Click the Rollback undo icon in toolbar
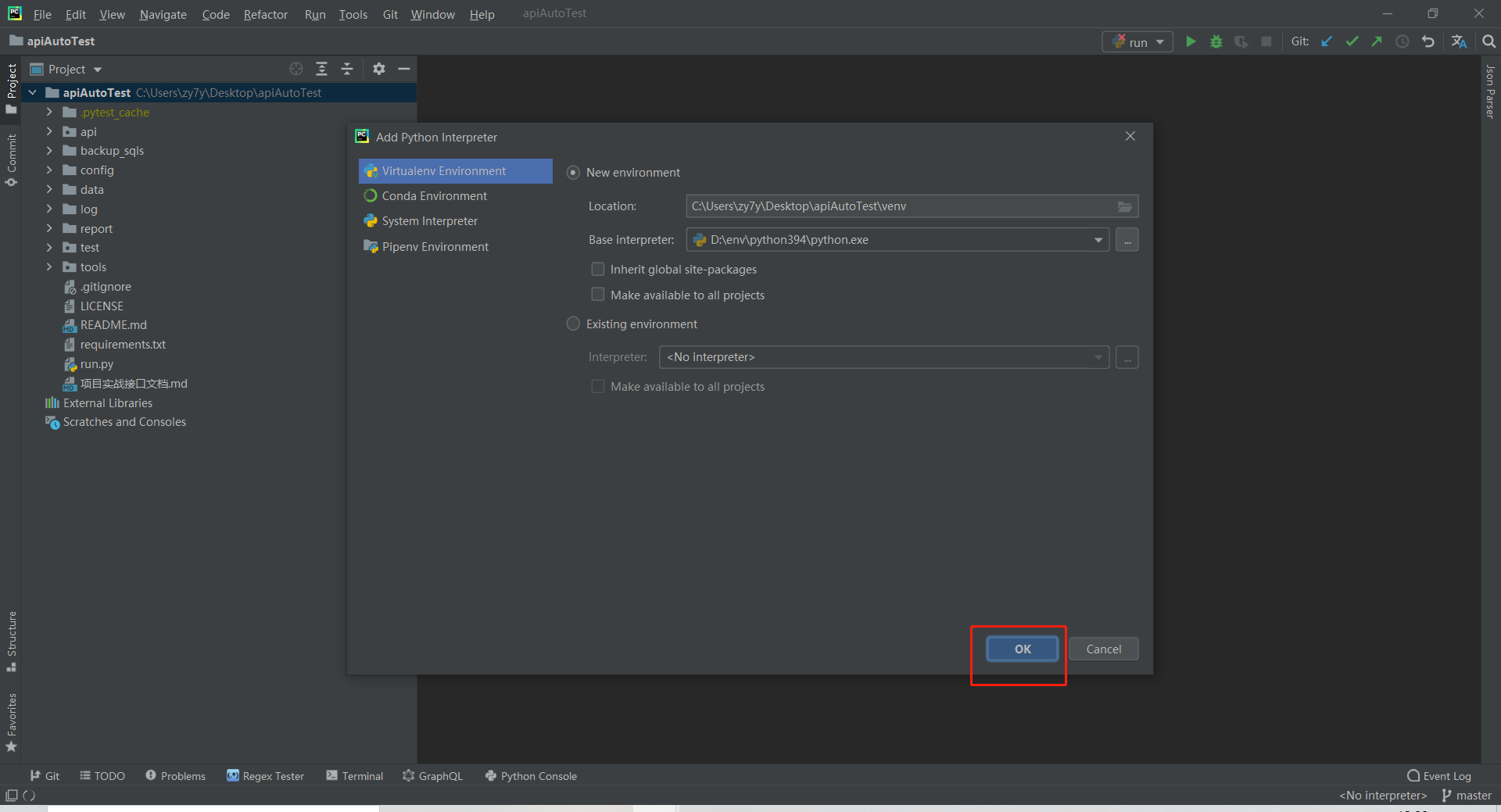 point(1428,41)
